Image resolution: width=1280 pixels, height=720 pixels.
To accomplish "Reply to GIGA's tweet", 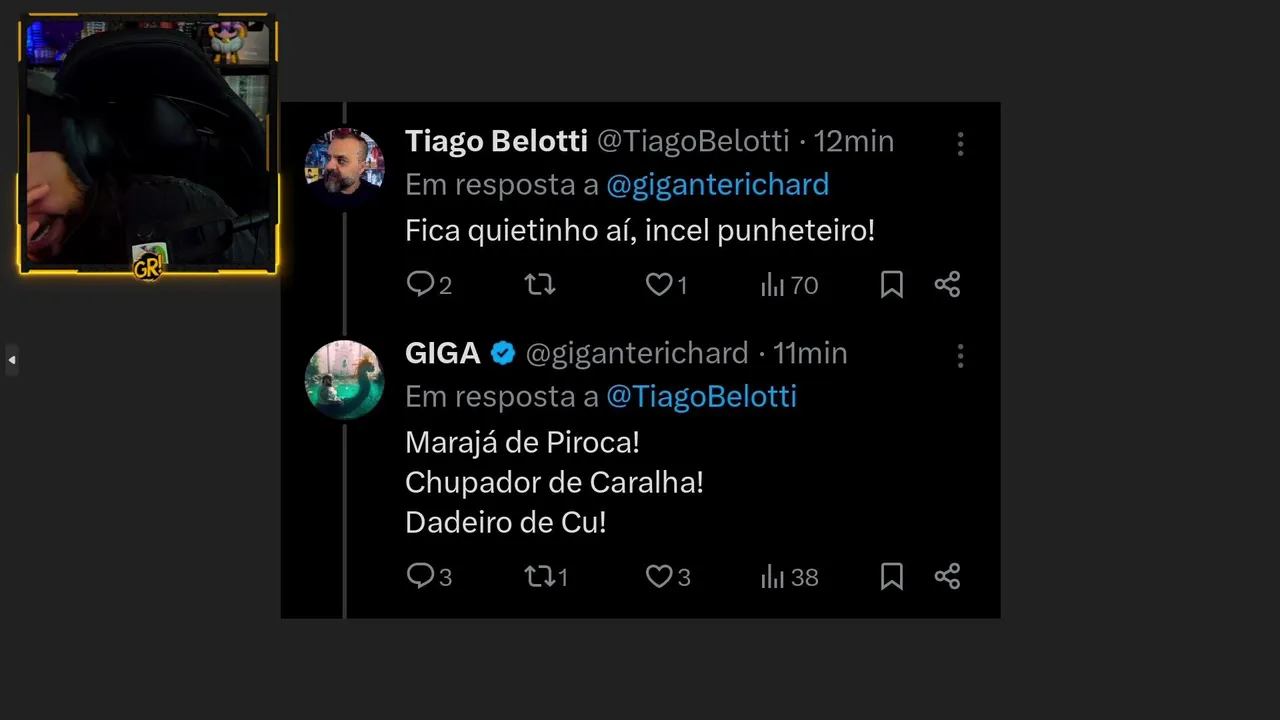I will [420, 576].
